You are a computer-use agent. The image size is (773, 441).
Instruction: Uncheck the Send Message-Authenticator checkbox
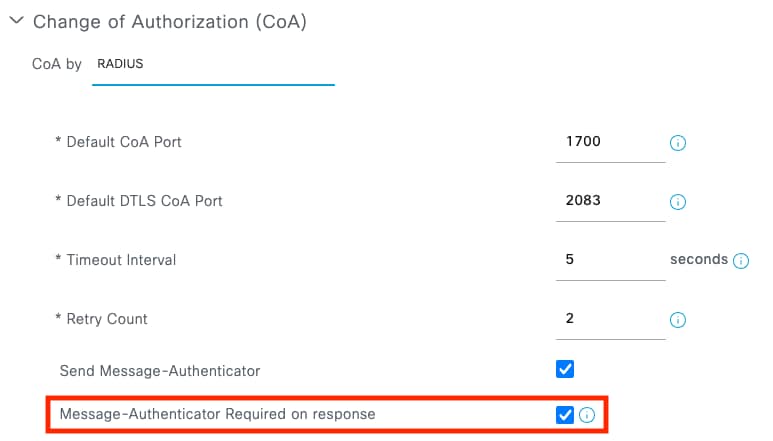click(565, 370)
